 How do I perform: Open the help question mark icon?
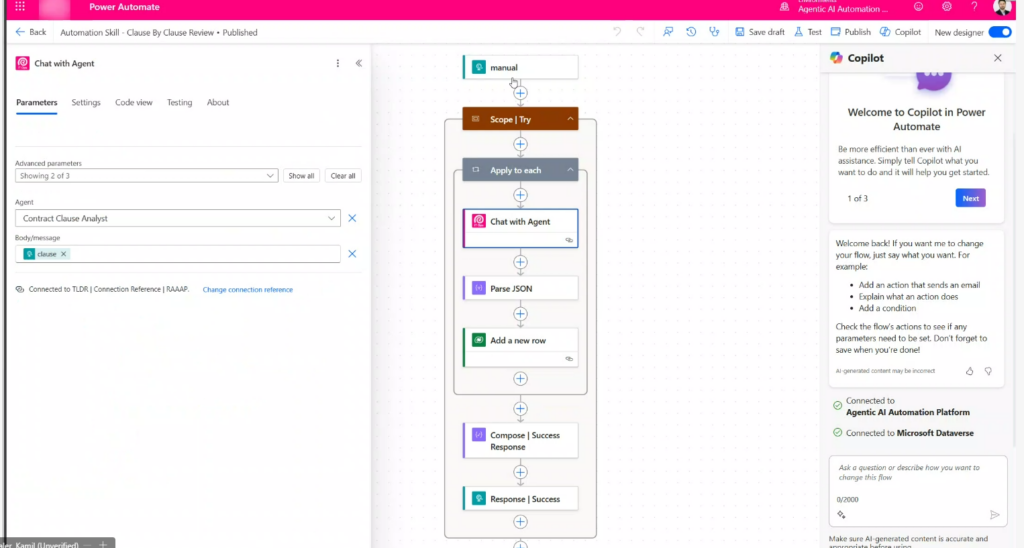tap(974, 7)
